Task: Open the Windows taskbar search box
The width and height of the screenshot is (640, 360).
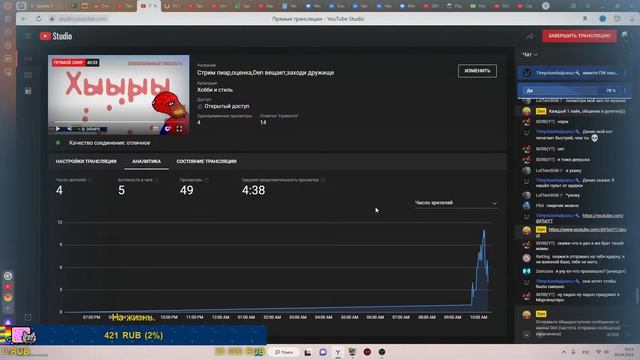Action: pyautogui.click(x=284, y=352)
